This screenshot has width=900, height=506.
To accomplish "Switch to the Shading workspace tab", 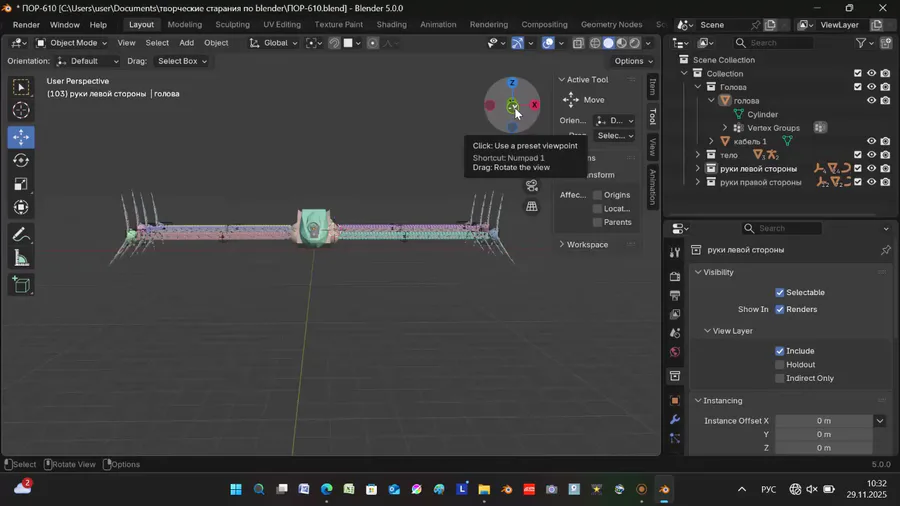I will [x=391, y=25].
